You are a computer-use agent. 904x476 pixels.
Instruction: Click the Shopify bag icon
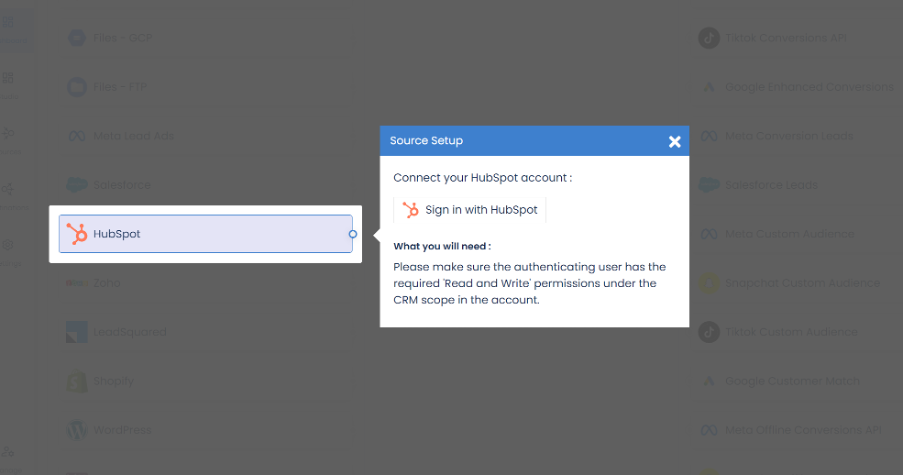77,381
